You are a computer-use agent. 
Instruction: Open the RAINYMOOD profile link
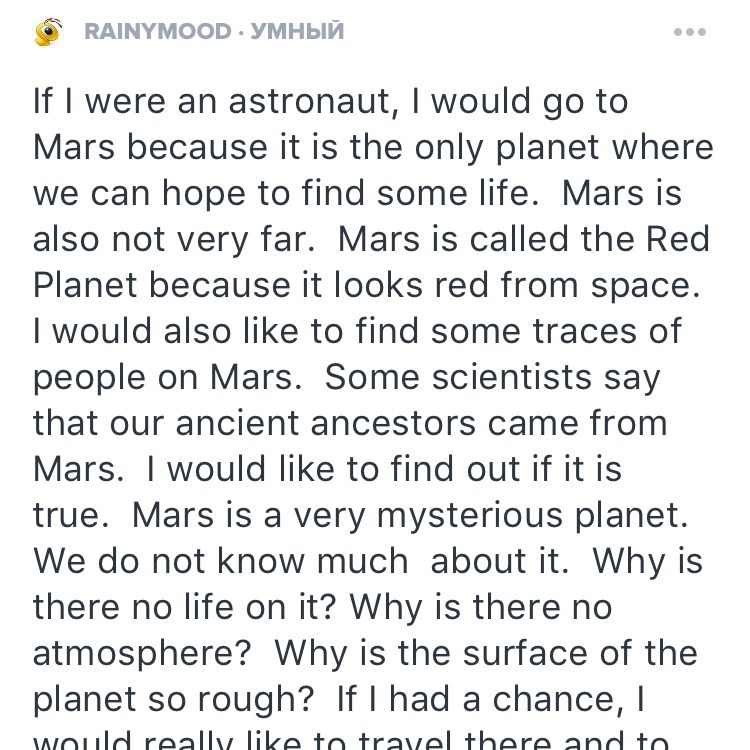[x=158, y=32]
